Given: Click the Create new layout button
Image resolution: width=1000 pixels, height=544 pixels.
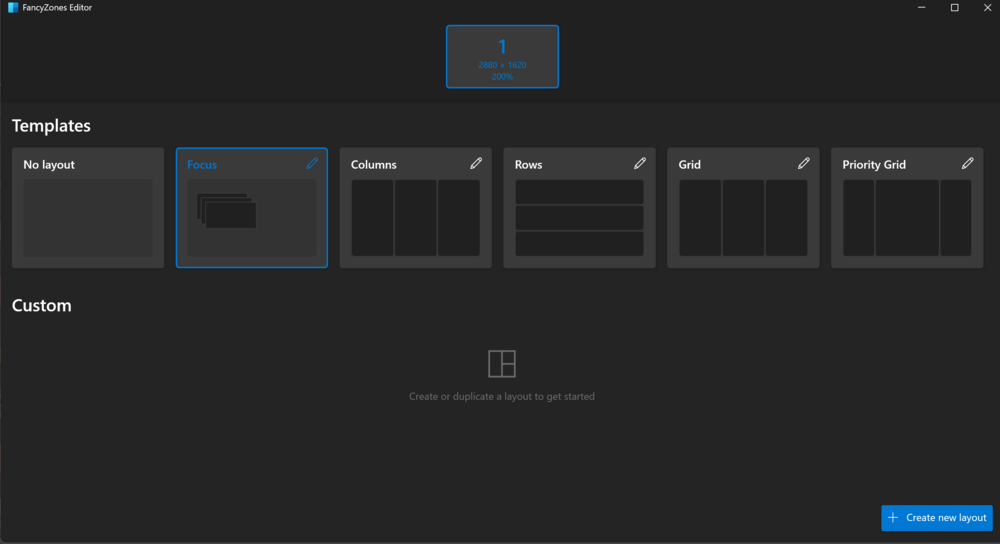Looking at the screenshot, I should tap(937, 518).
